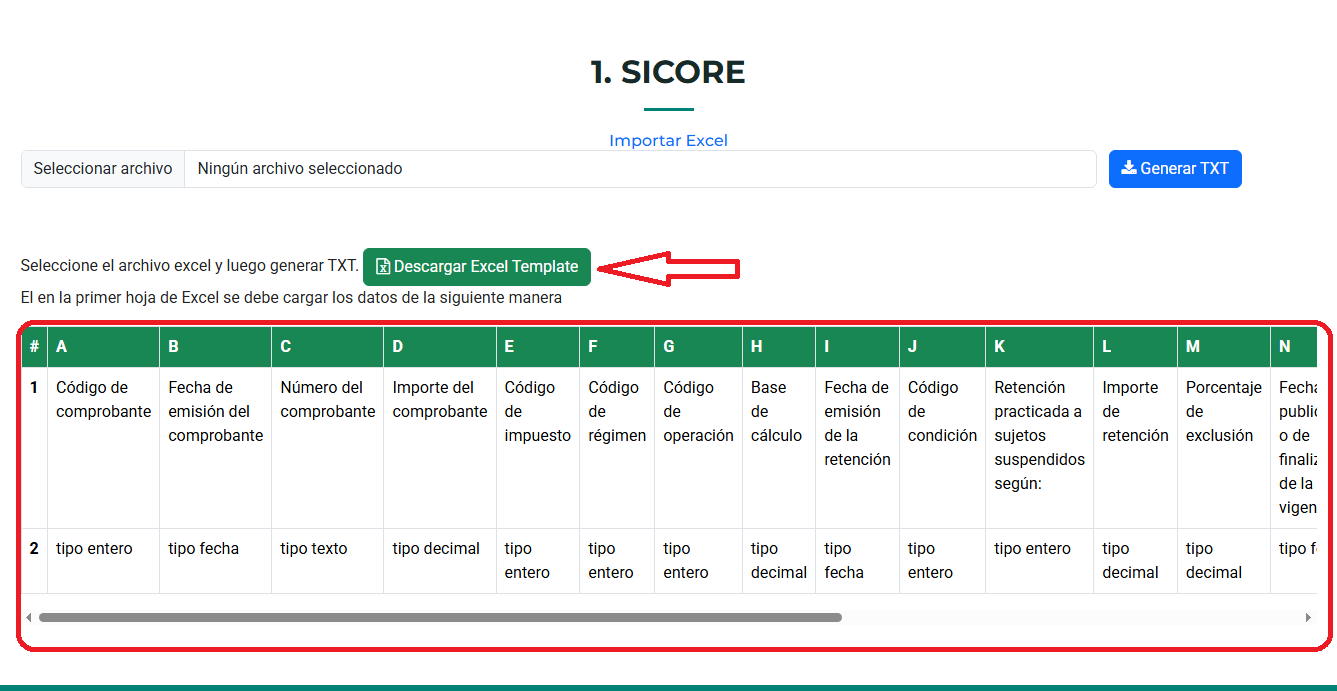The height and width of the screenshot is (691, 1337).
Task: Select column header C
Action: [x=327, y=347]
